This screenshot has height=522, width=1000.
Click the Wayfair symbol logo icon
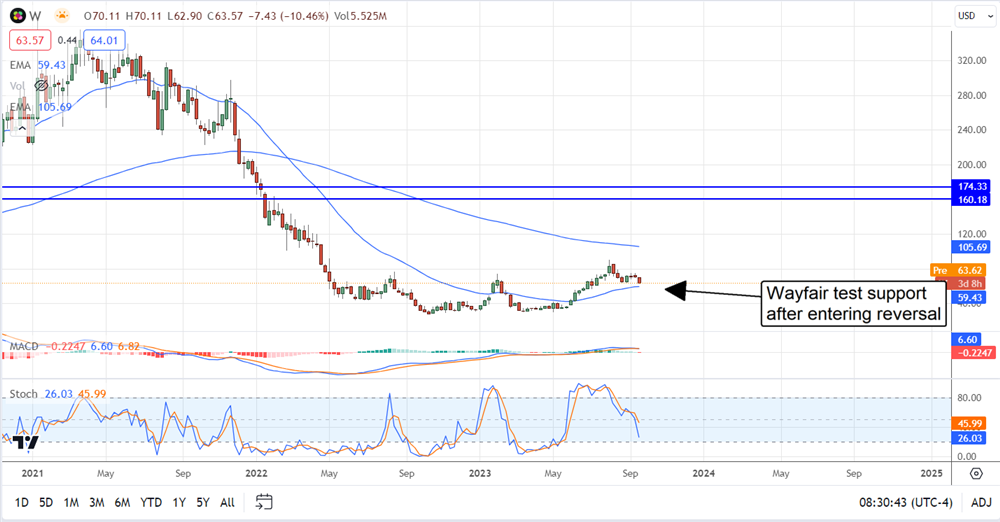point(17,15)
